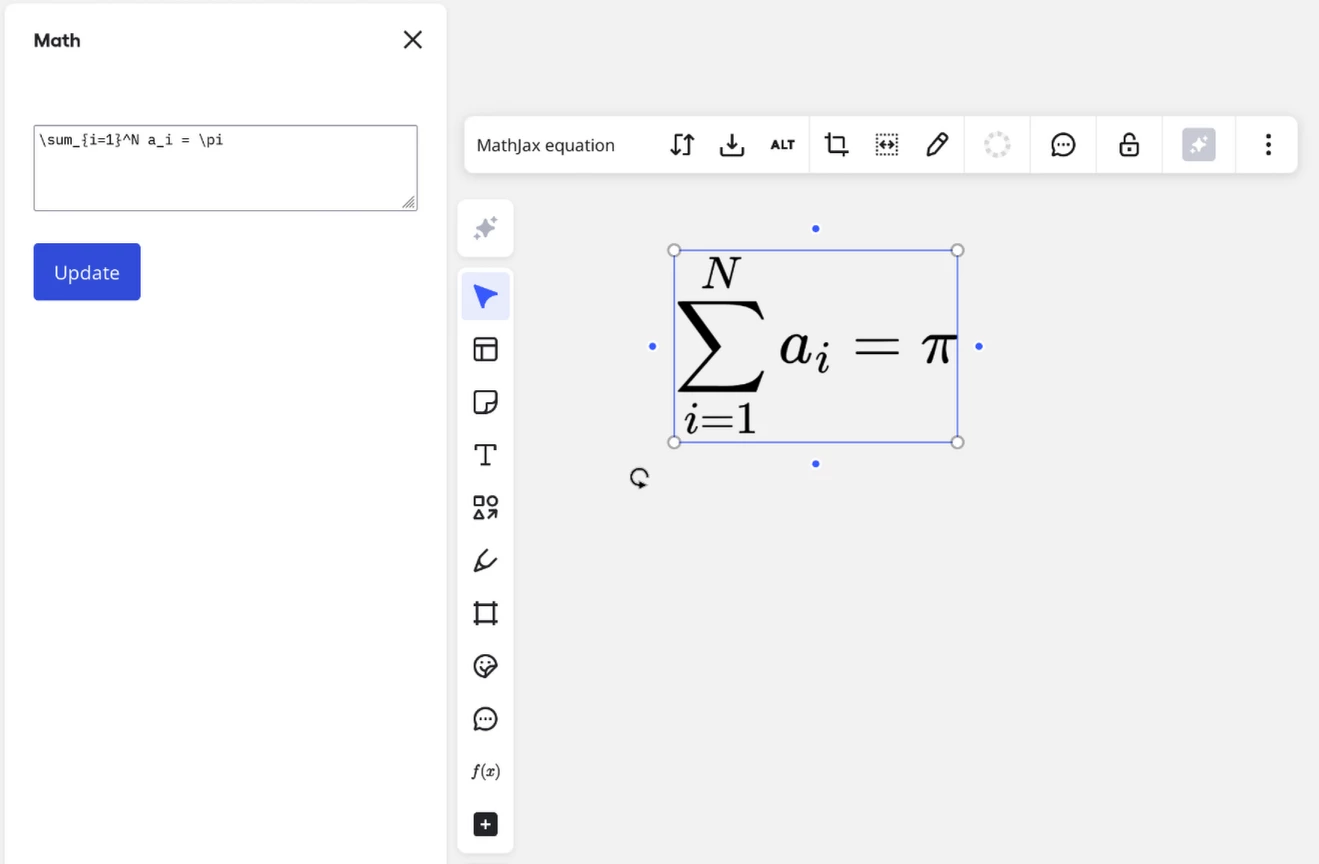Click the top-right corner handle of equation
1319x864 pixels.
point(957,250)
